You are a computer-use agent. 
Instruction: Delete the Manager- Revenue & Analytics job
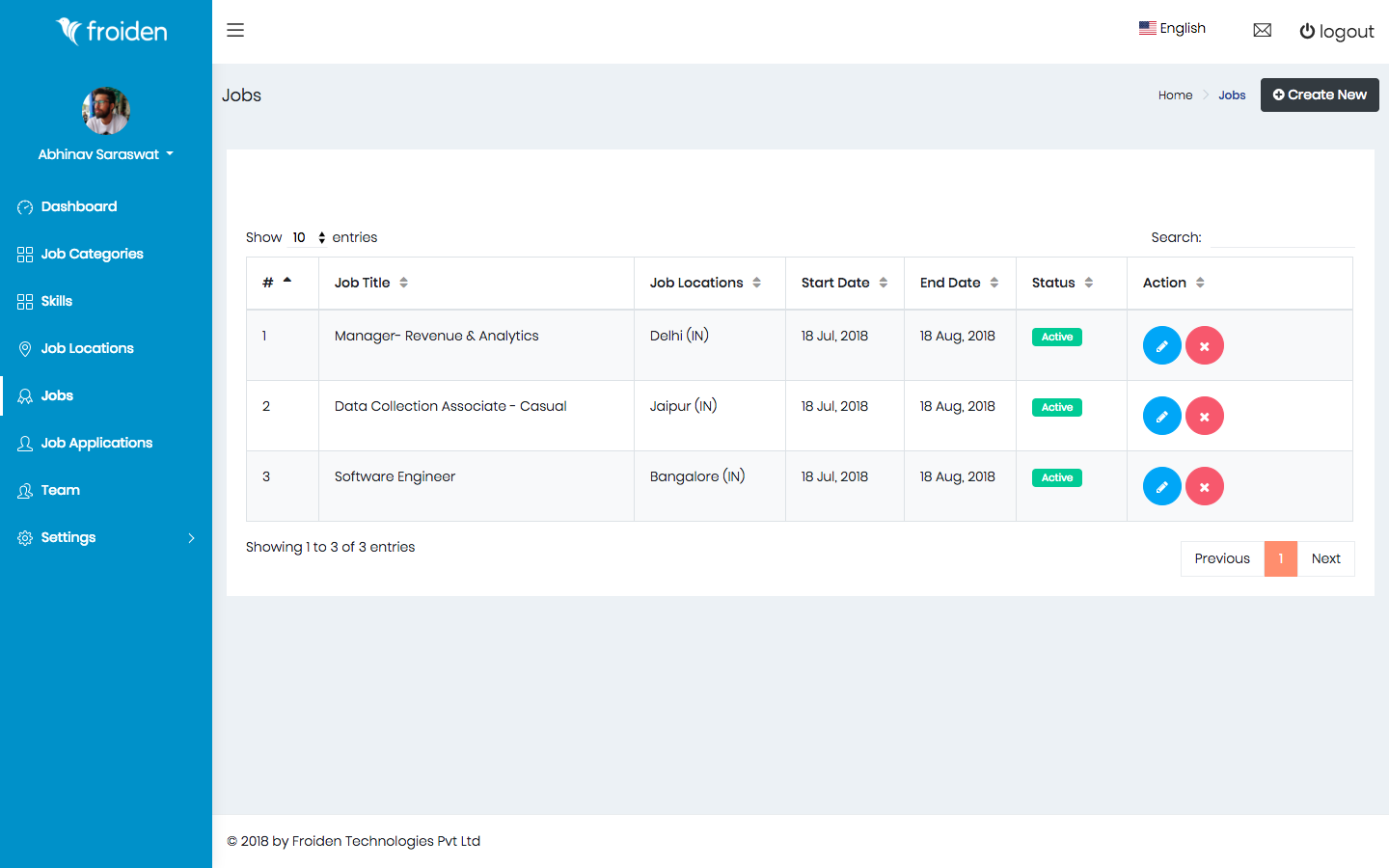pos(1204,345)
